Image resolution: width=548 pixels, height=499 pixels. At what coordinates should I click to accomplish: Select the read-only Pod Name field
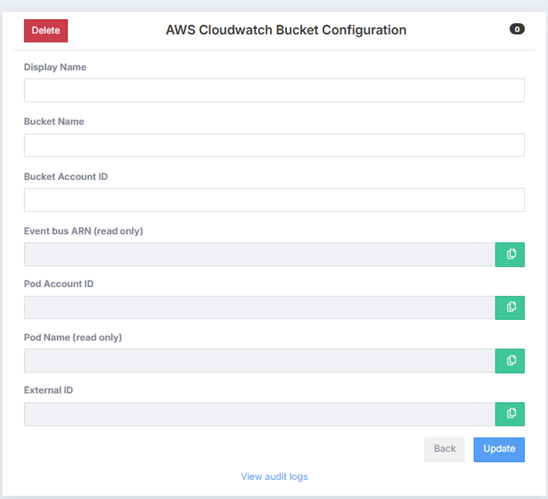(x=259, y=361)
